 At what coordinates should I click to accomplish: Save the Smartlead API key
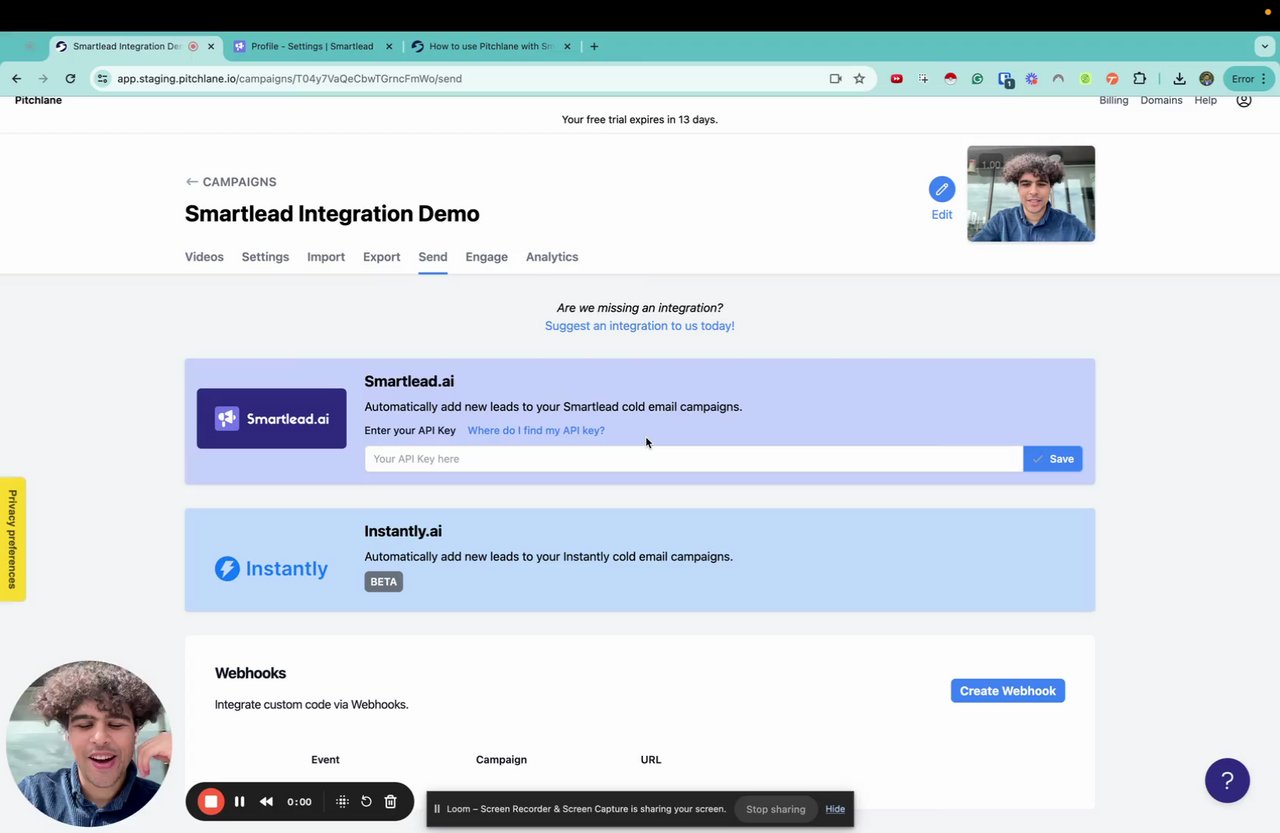coord(1053,459)
